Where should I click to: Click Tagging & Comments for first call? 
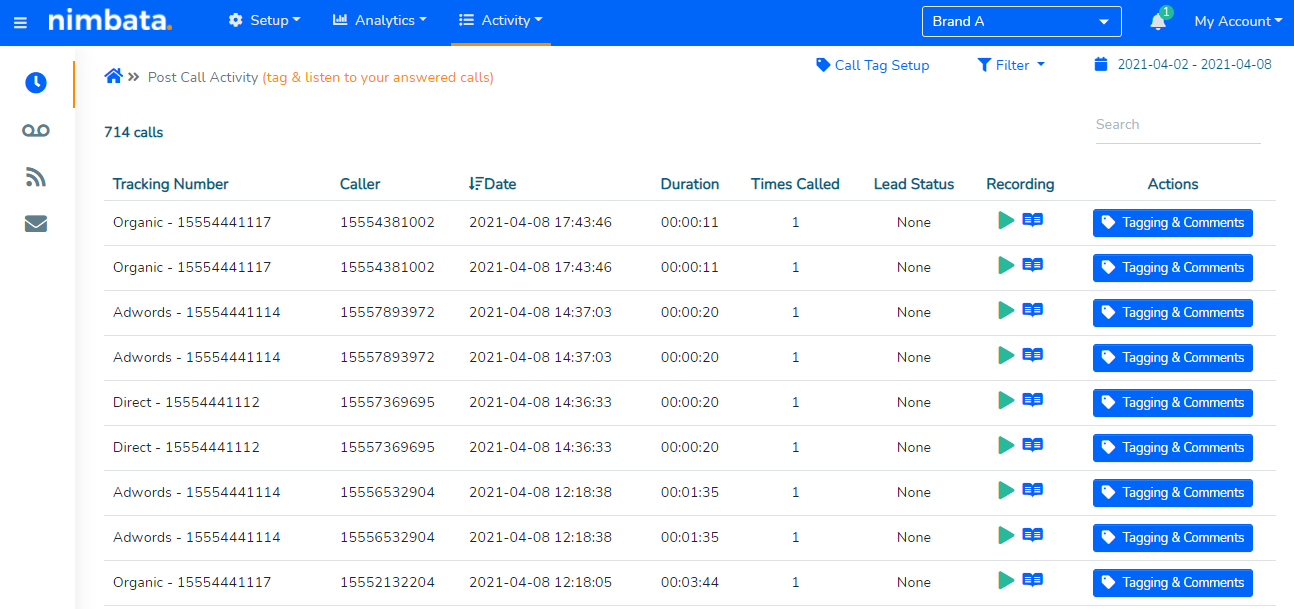click(1172, 223)
